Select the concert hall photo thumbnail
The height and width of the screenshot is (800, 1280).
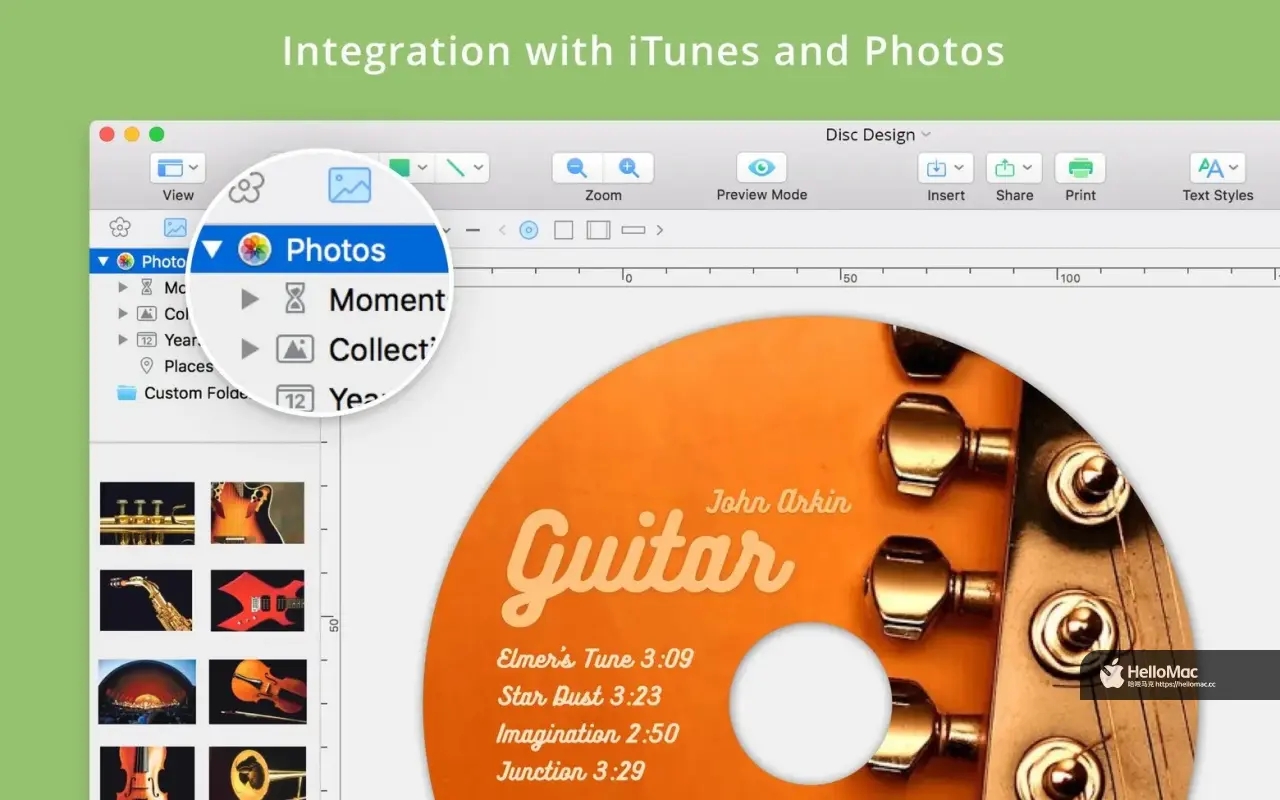pos(147,691)
